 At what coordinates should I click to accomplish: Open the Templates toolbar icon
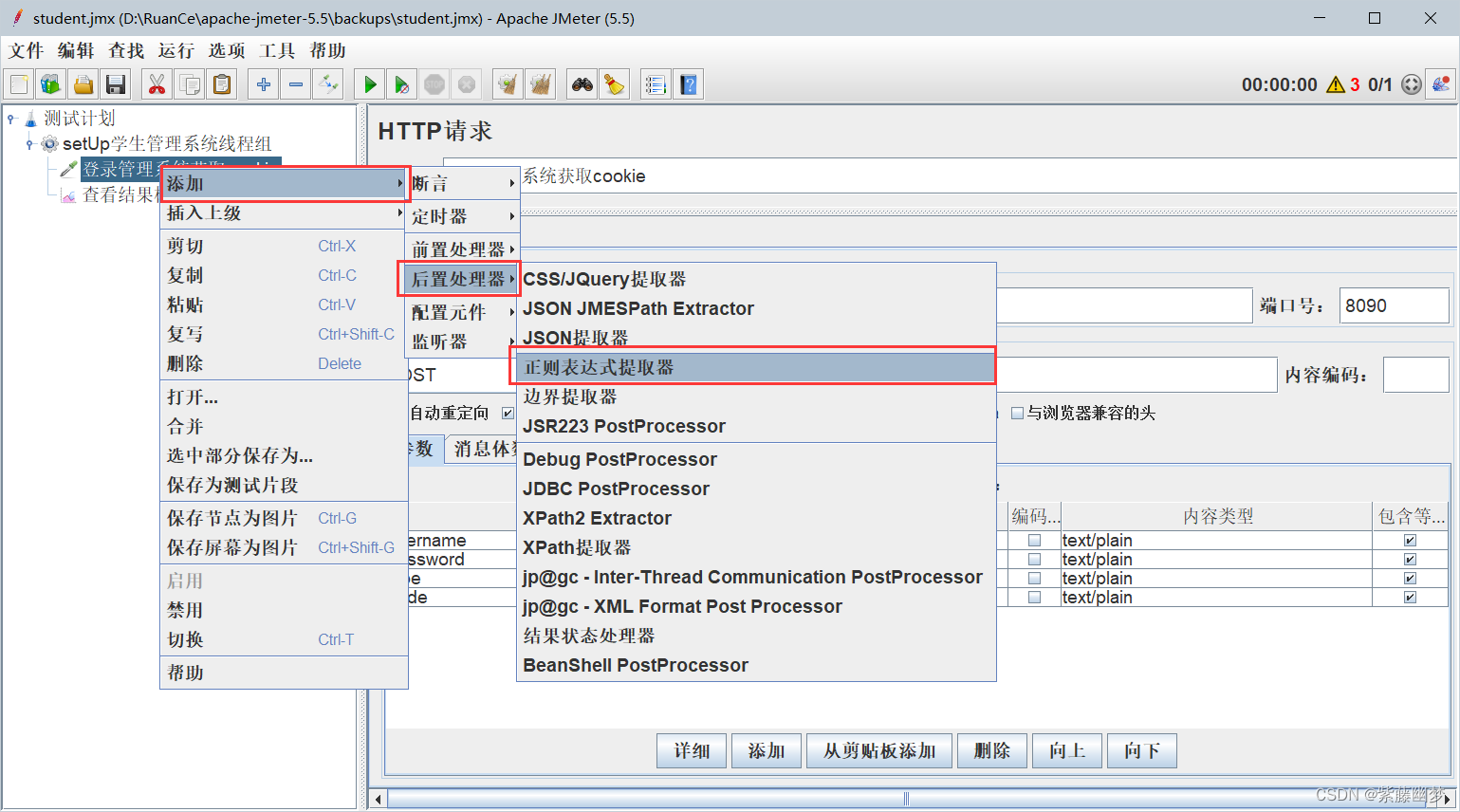click(x=51, y=84)
